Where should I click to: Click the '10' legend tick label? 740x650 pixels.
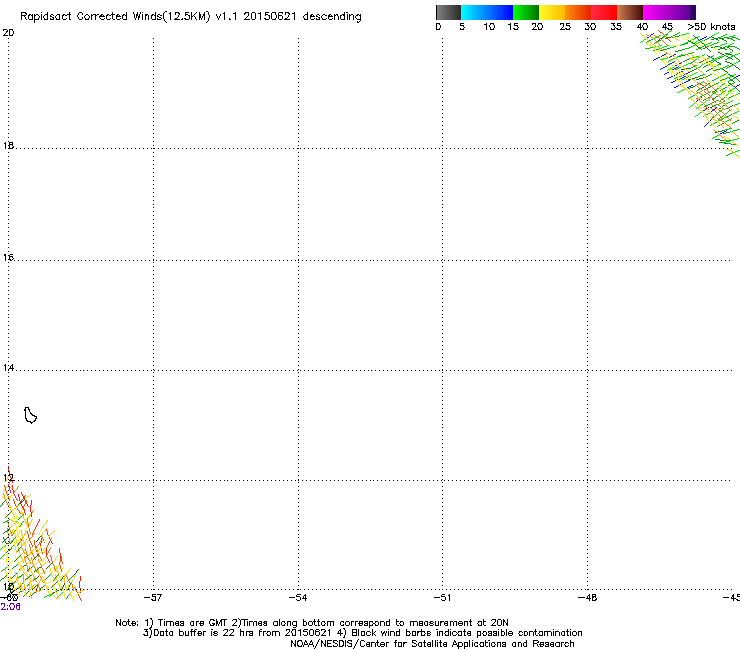(x=489, y=27)
